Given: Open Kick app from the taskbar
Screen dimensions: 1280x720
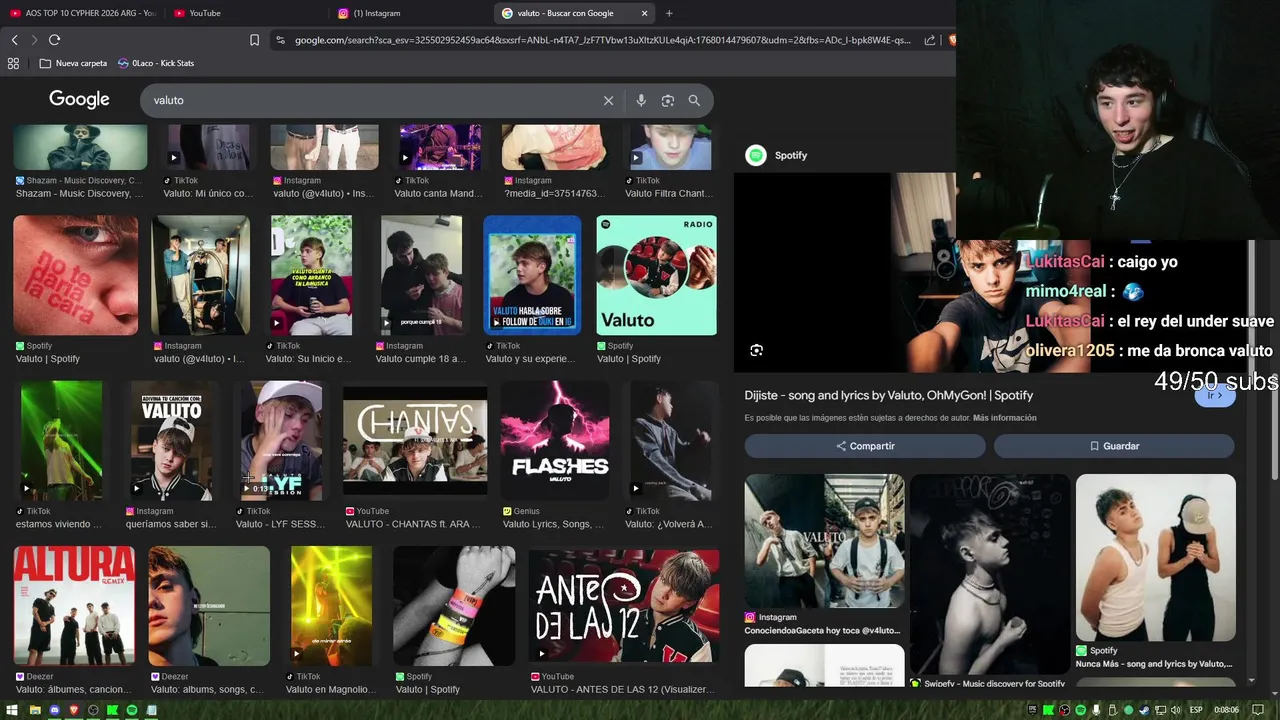Looking at the screenshot, I should pyautogui.click(x=113, y=710).
